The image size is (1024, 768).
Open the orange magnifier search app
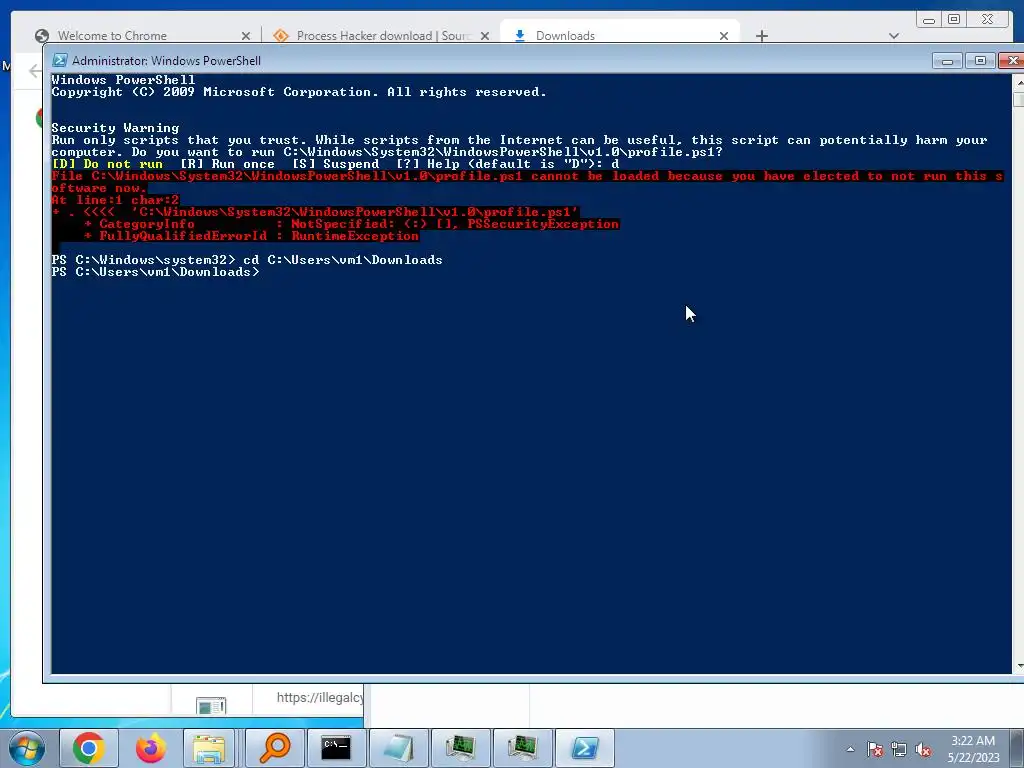click(x=274, y=748)
